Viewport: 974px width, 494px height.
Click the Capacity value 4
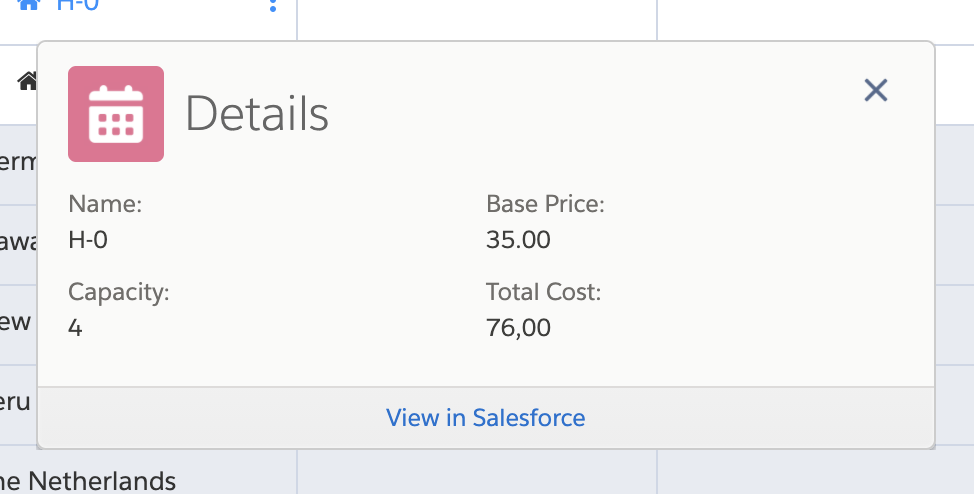[x=75, y=327]
